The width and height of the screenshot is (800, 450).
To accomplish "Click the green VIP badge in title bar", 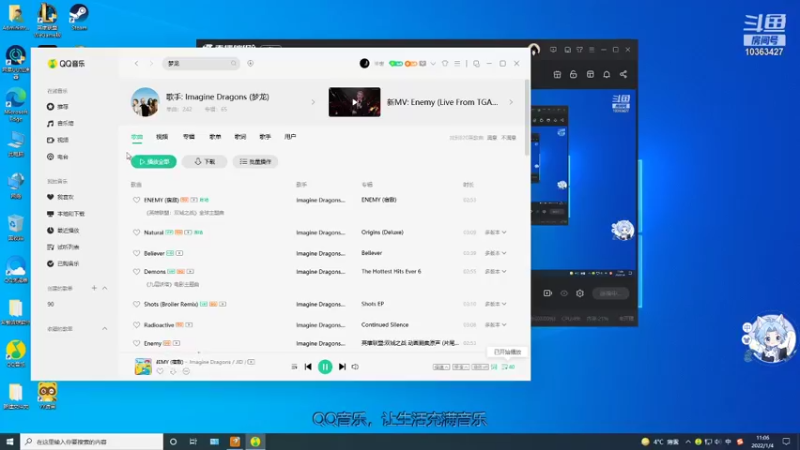I will click(x=395, y=64).
